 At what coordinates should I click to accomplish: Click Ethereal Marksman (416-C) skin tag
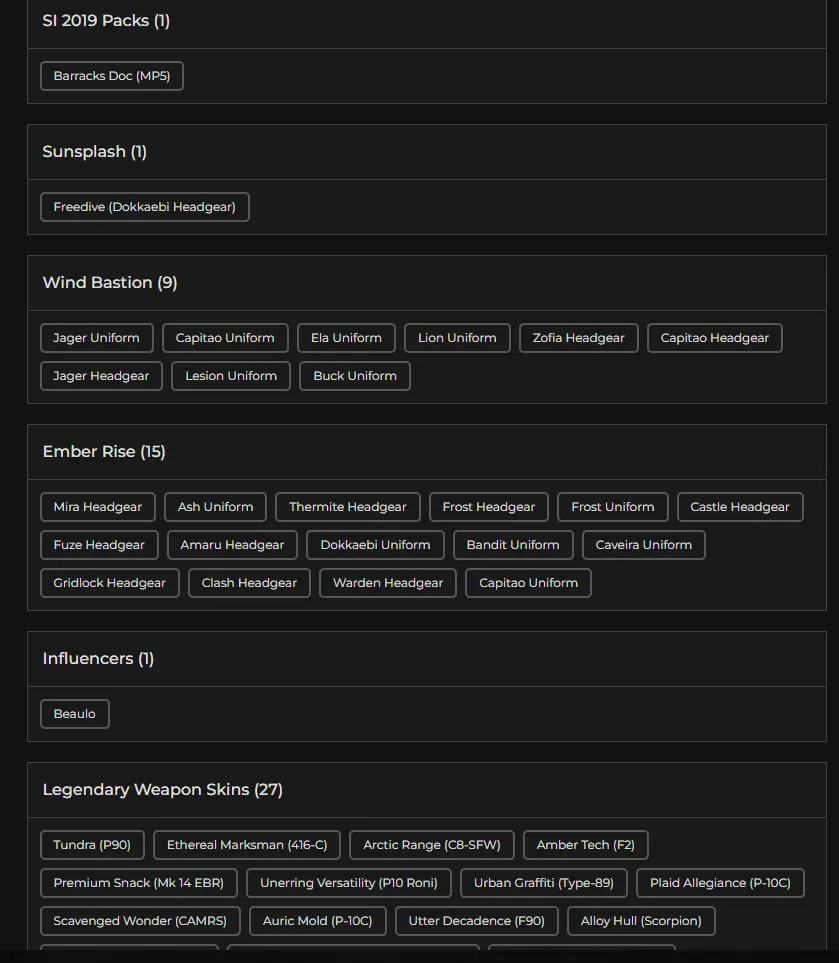(x=247, y=845)
